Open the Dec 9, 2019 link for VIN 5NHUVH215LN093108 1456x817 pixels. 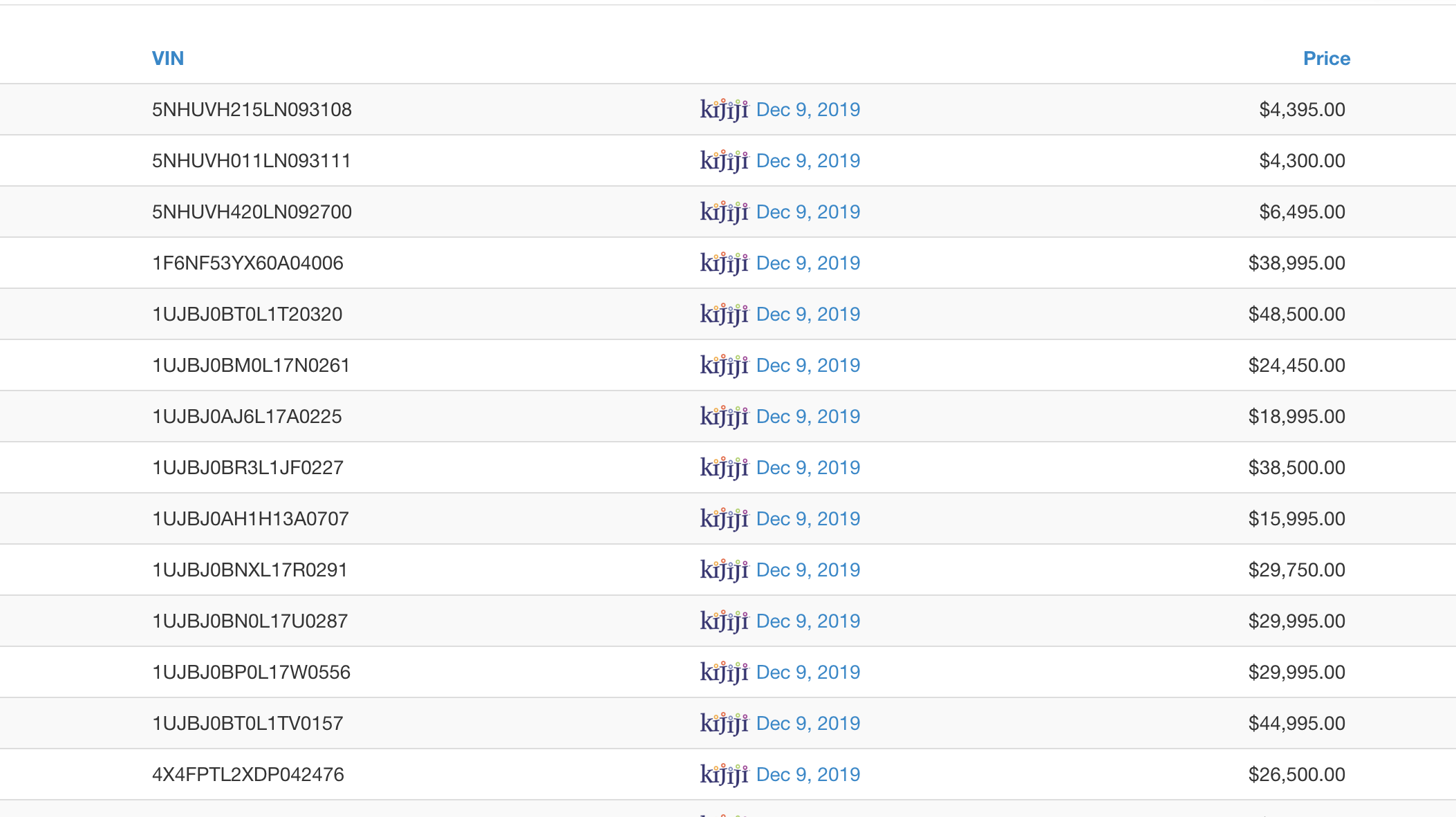809,109
